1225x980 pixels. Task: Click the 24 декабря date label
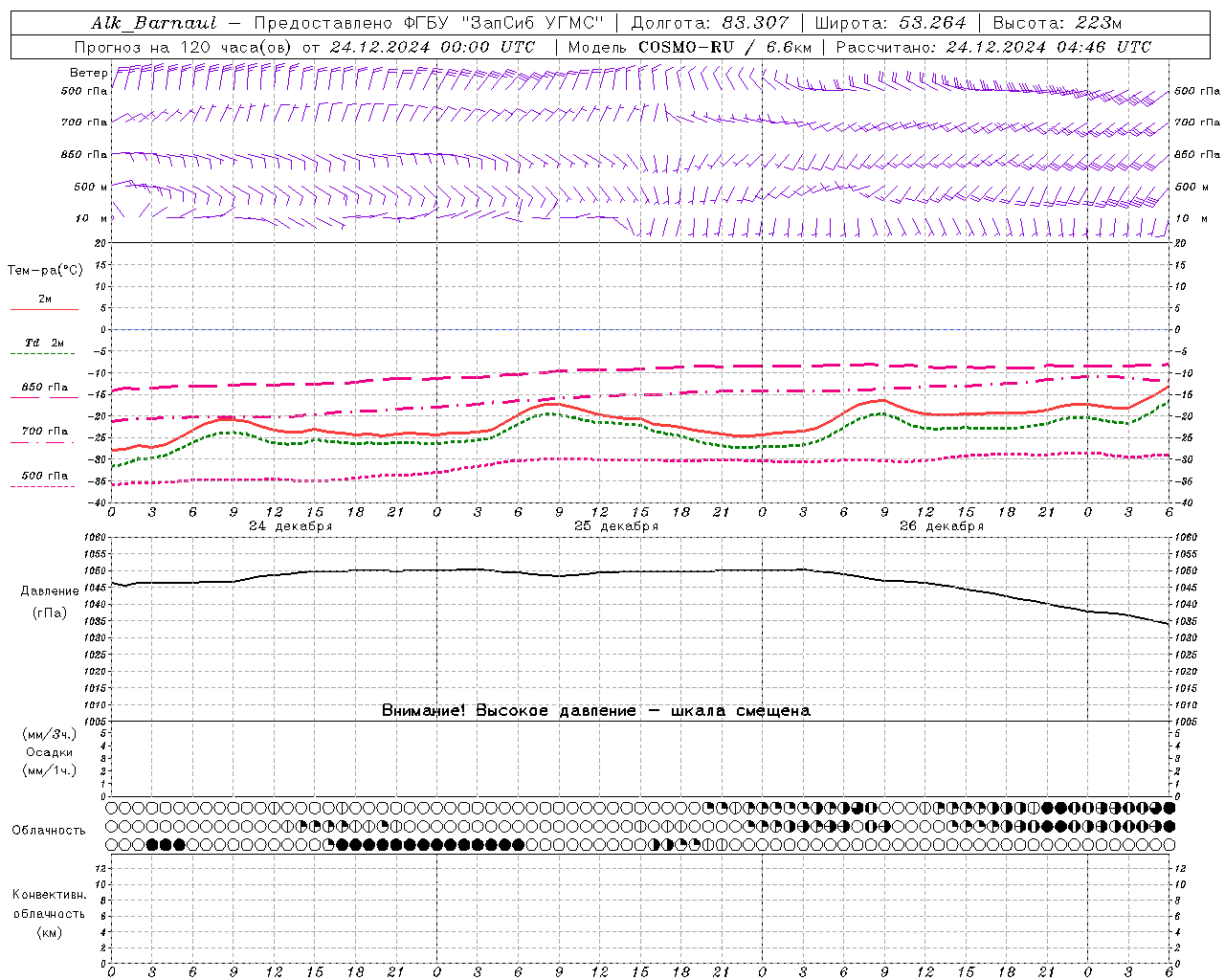click(x=291, y=526)
